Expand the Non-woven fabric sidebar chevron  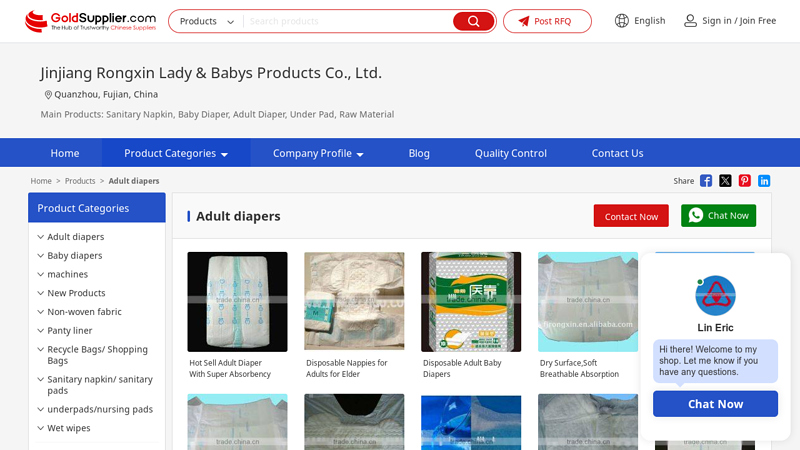click(x=40, y=312)
